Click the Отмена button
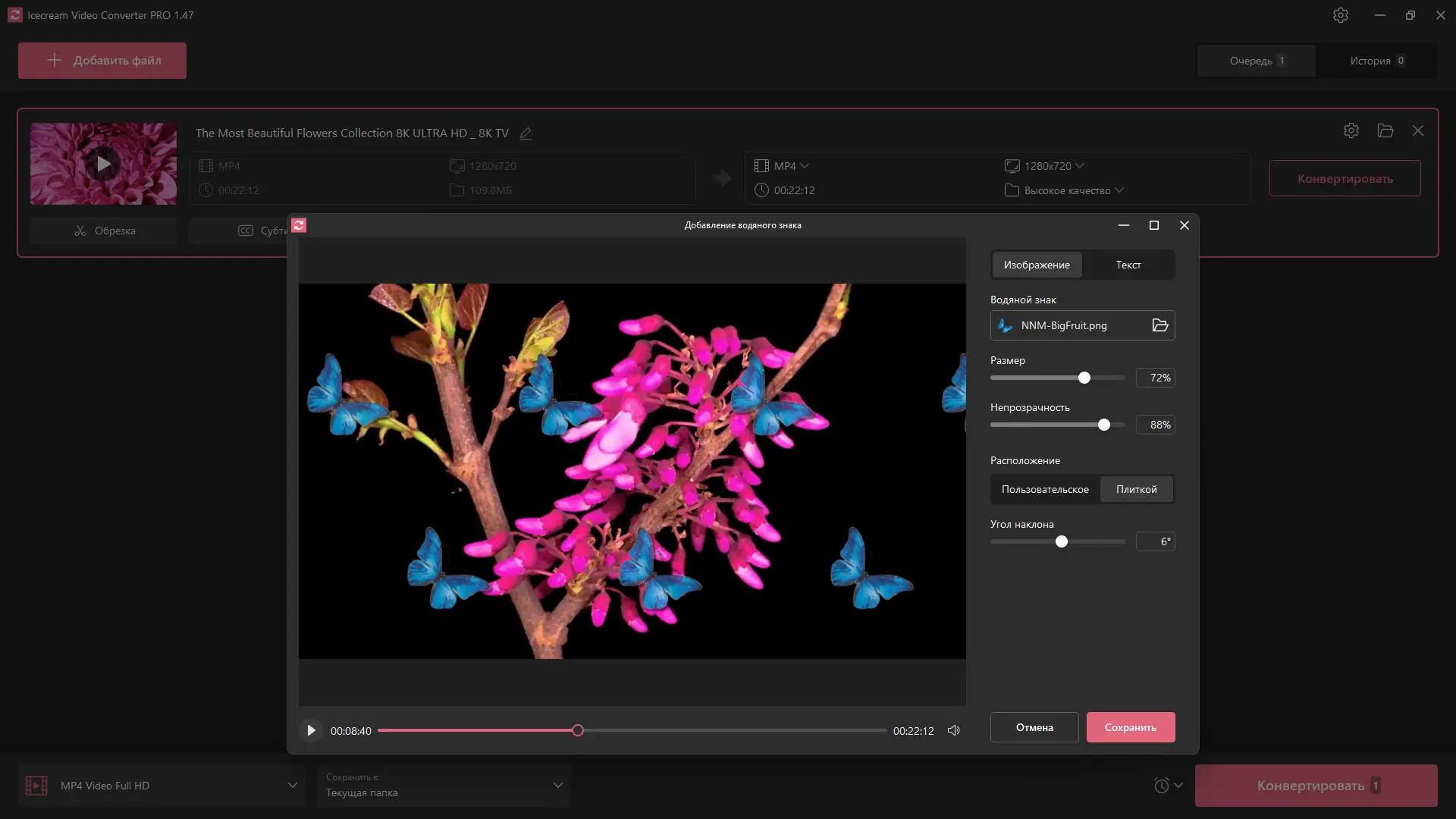This screenshot has width=1456, height=819. [x=1034, y=727]
